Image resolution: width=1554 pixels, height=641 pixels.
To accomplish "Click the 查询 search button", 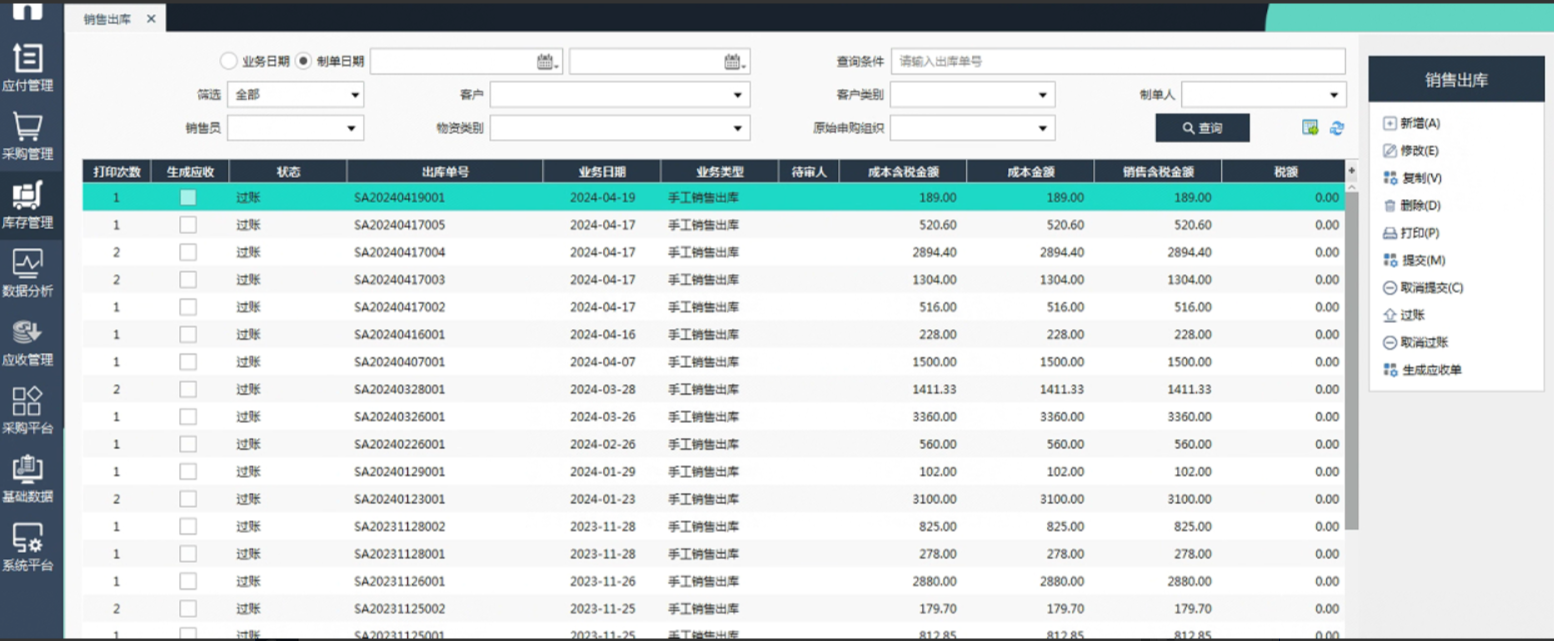I will pos(1202,128).
